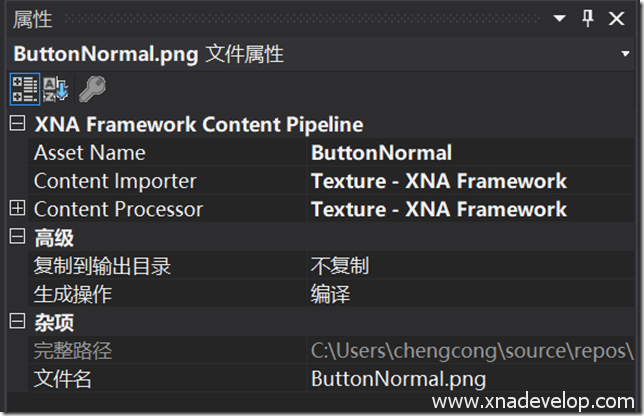Switch to the Categorized view icon
This screenshot has width=644, height=416.
(24, 89)
